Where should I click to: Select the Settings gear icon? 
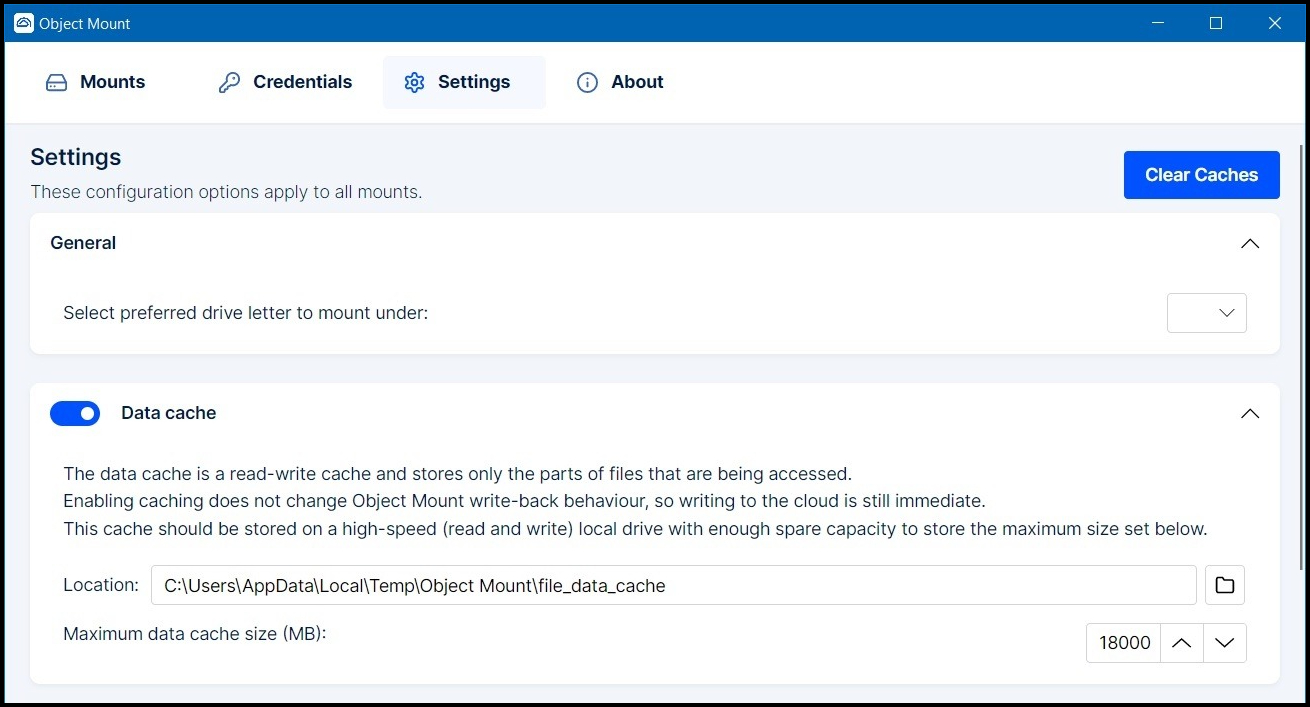click(414, 83)
